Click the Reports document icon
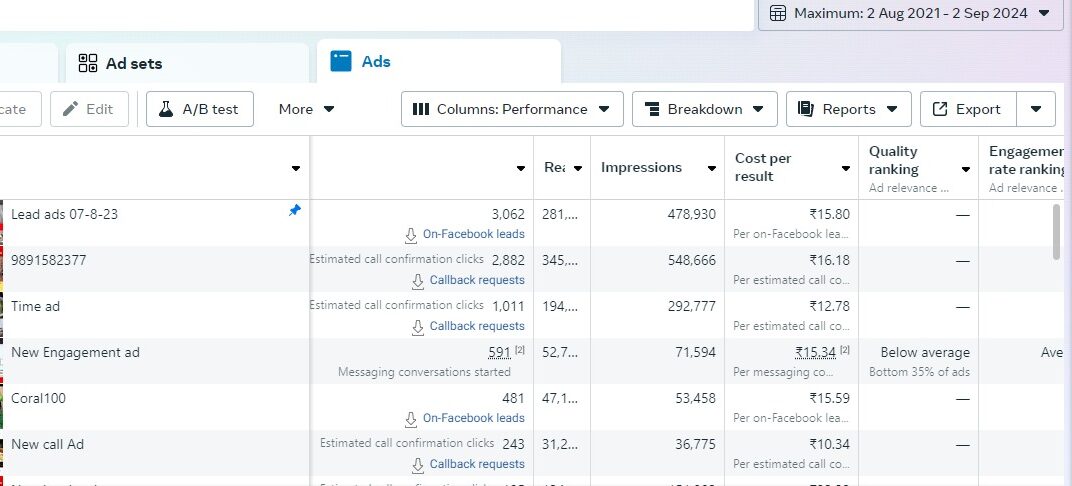This screenshot has width=1072, height=486. pos(806,109)
